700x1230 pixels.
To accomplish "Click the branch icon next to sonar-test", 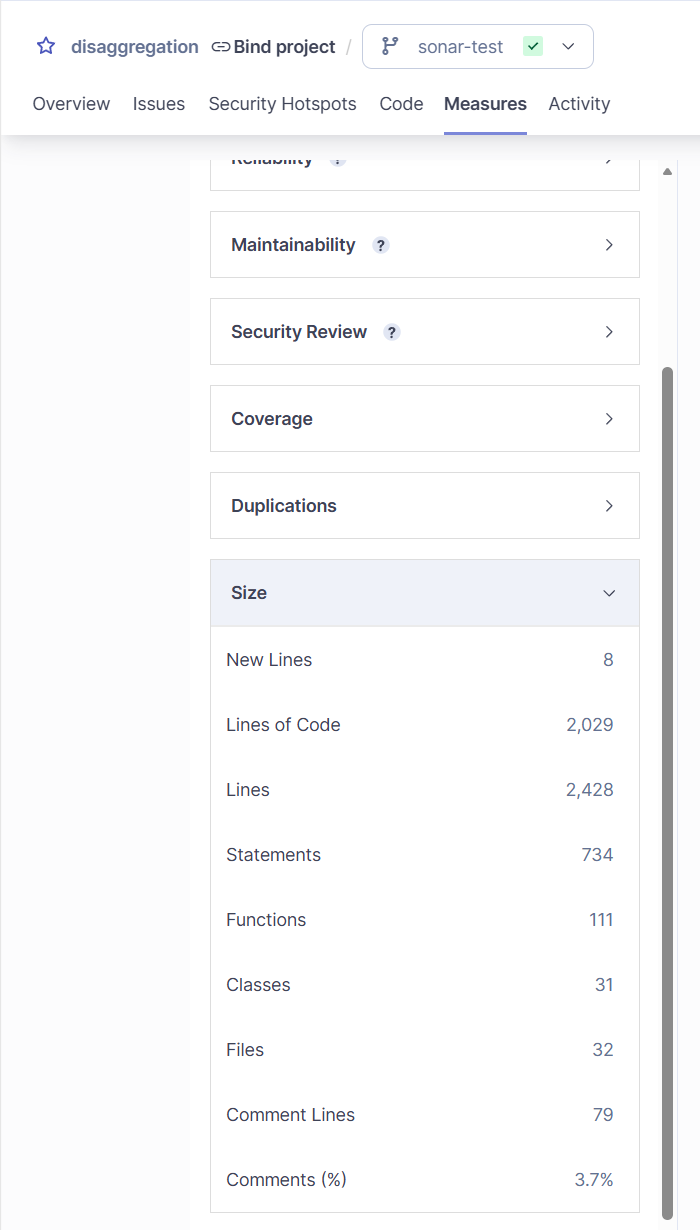I will click(x=390, y=47).
